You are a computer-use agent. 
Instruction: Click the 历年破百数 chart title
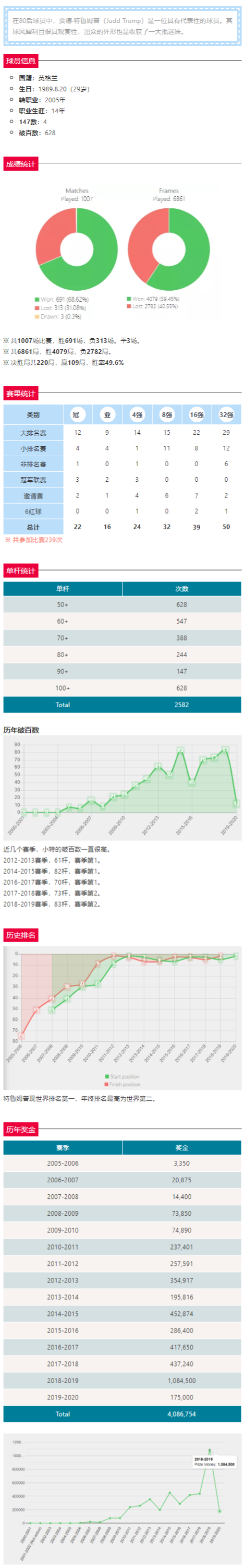click(21, 730)
